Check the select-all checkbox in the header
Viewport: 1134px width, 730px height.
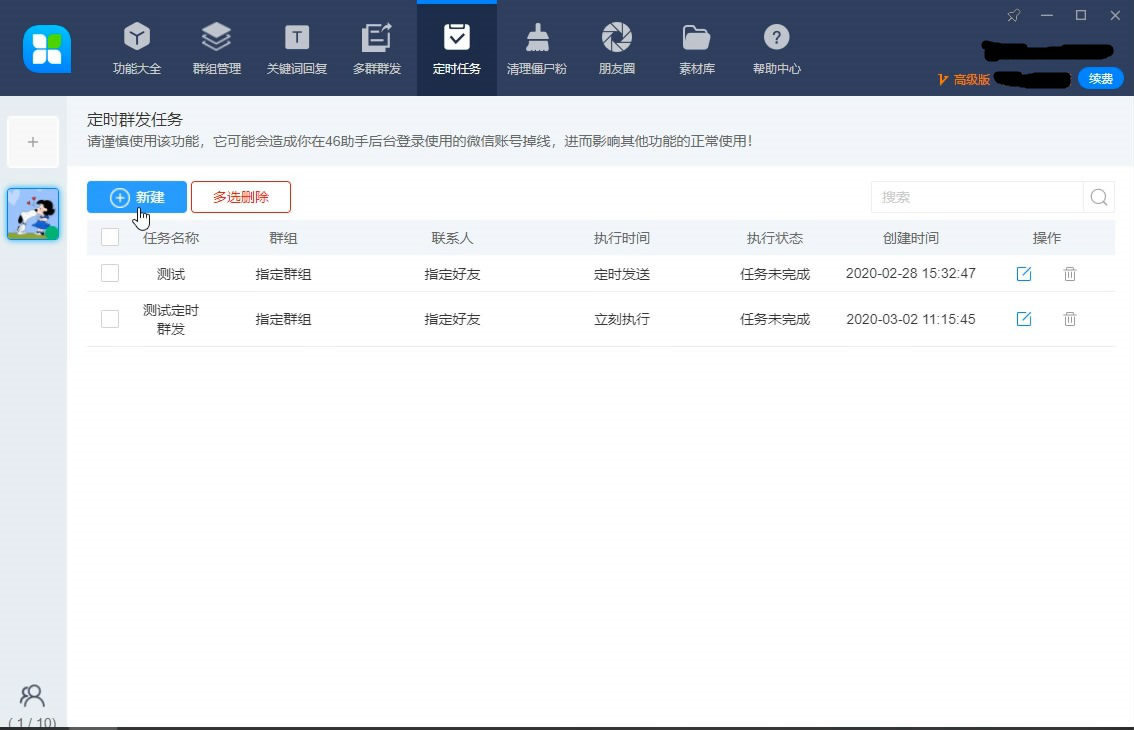tap(109, 237)
